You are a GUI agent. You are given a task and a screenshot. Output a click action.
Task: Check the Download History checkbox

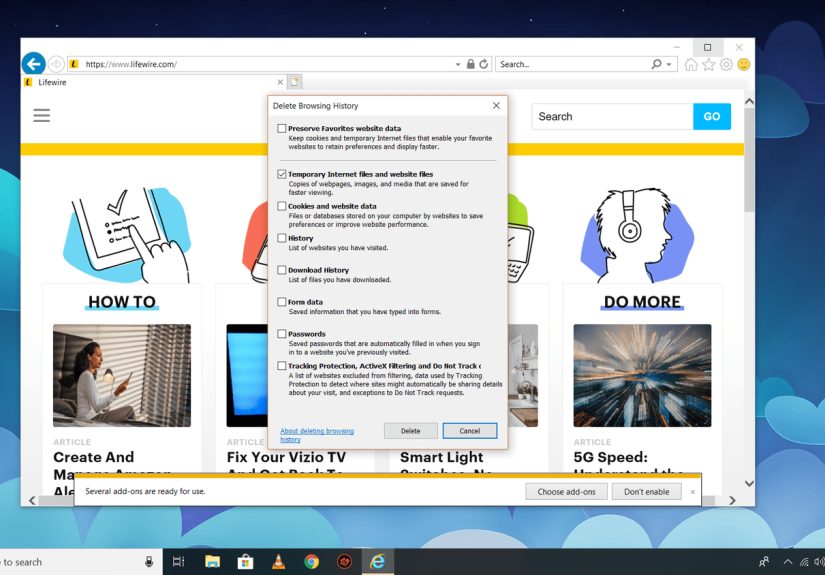pyautogui.click(x=282, y=270)
